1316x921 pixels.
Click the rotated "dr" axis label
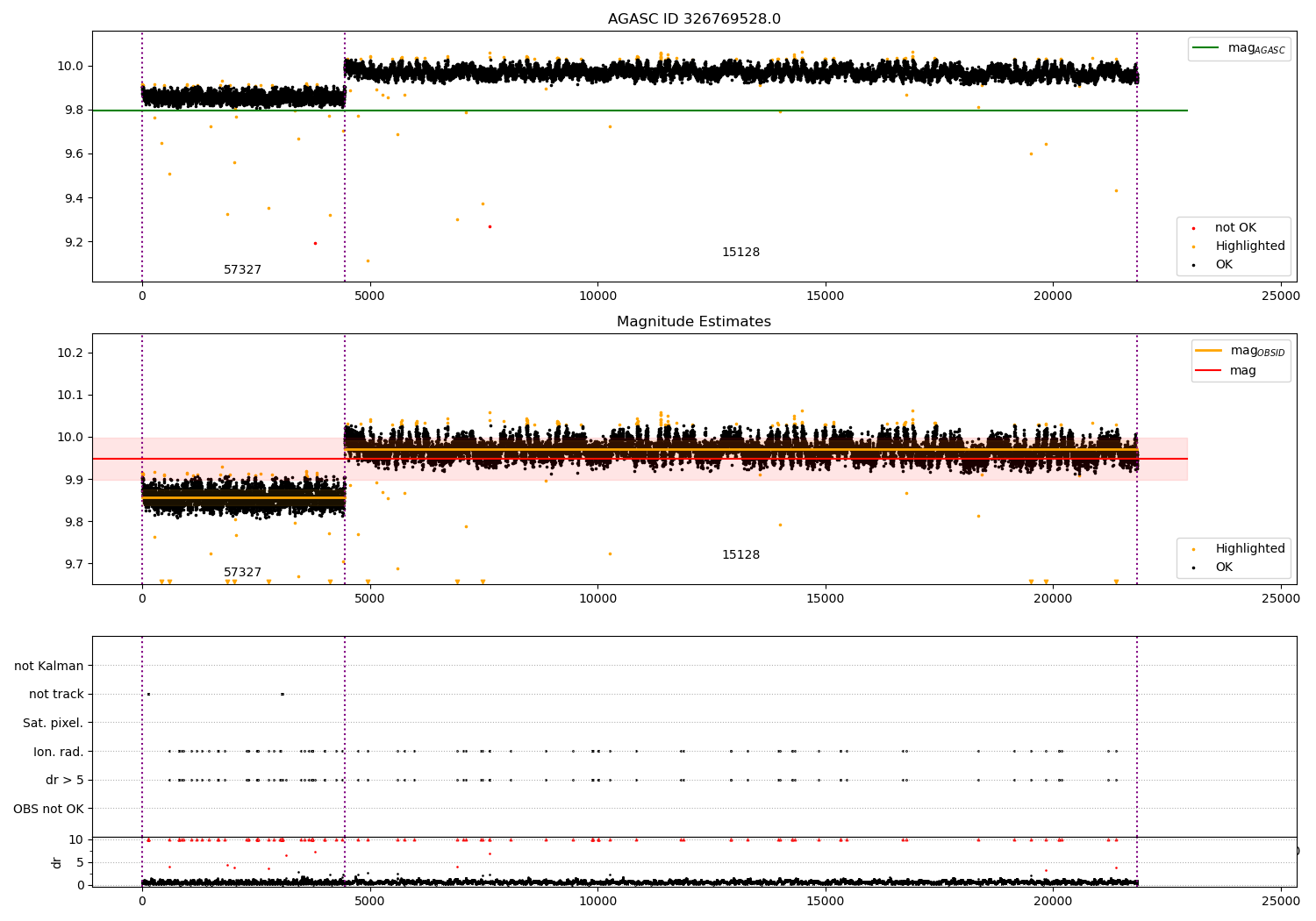57,862
